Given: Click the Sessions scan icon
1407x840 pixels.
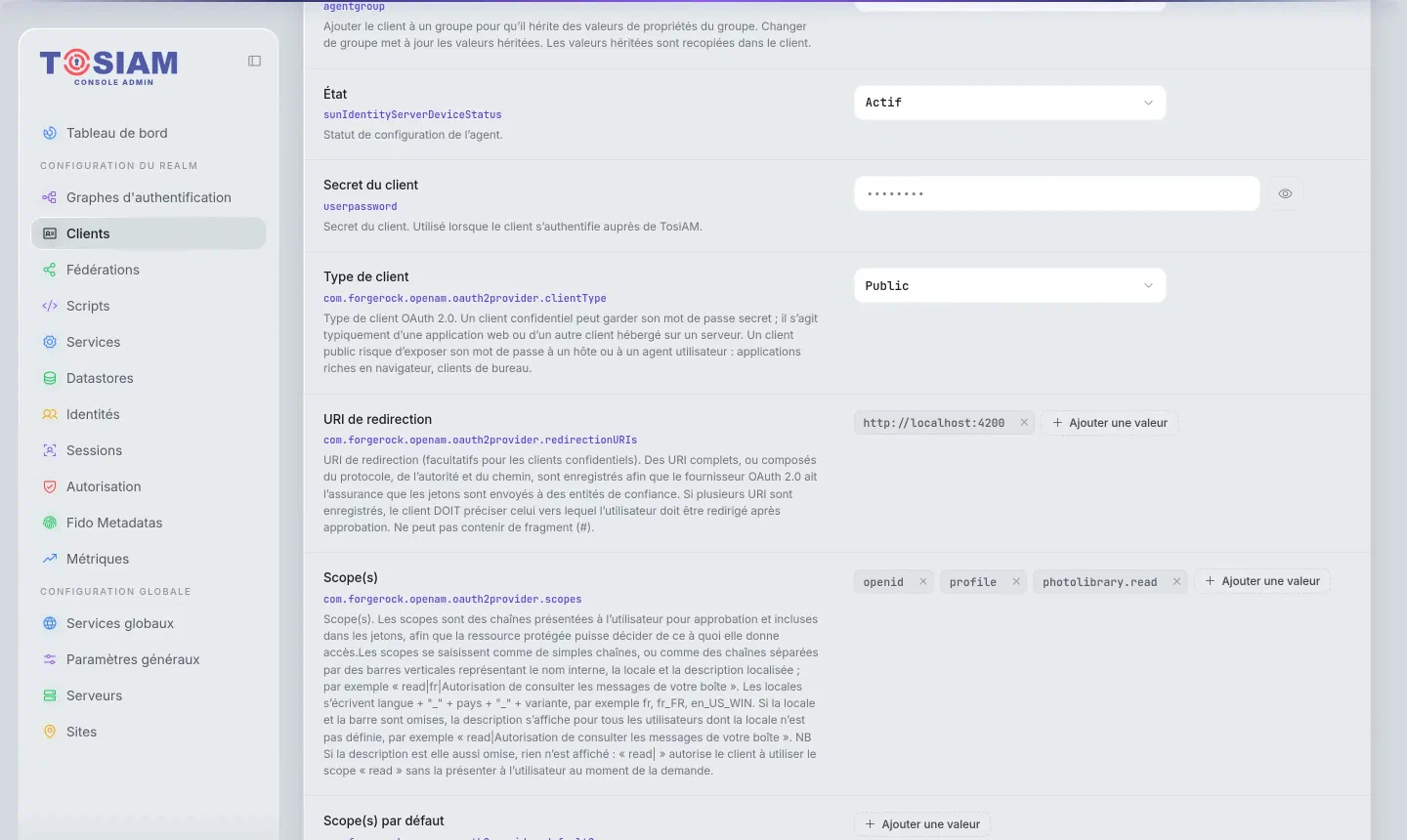Looking at the screenshot, I should [x=50, y=450].
